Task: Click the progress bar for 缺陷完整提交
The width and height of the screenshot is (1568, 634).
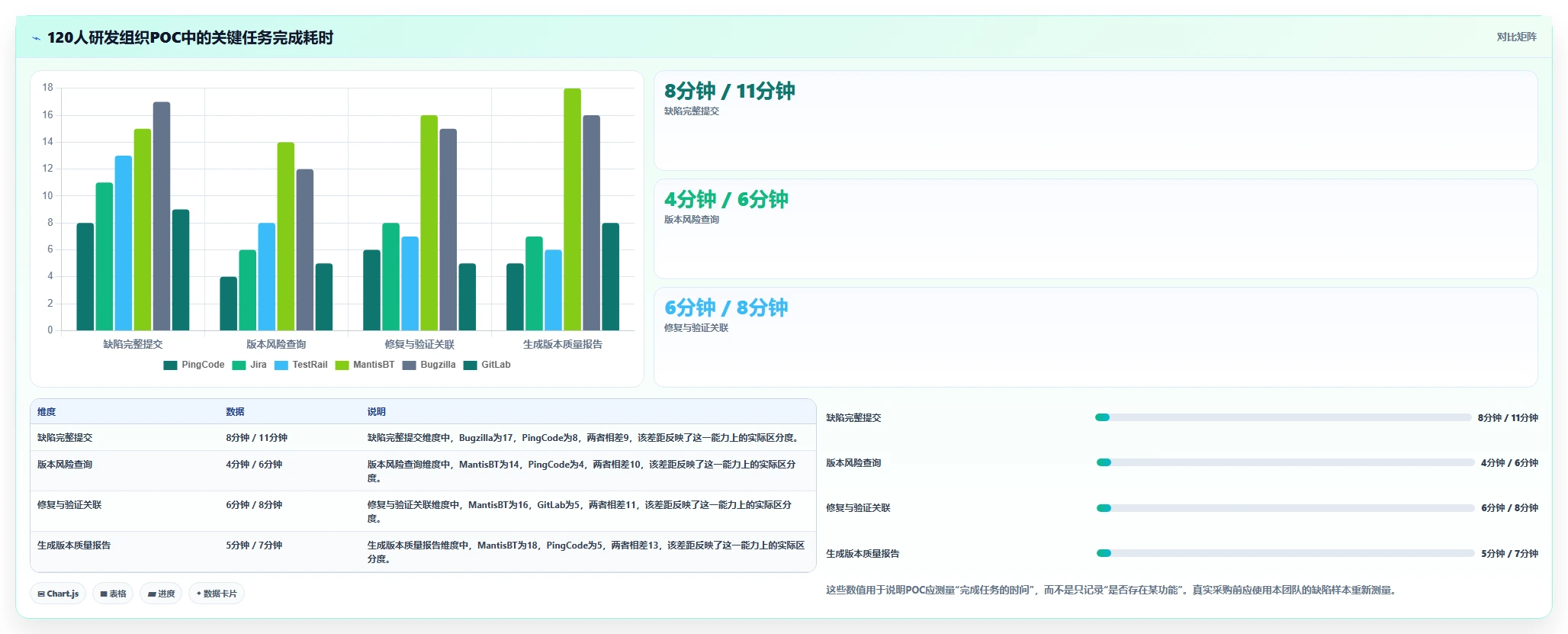Action: (1283, 417)
